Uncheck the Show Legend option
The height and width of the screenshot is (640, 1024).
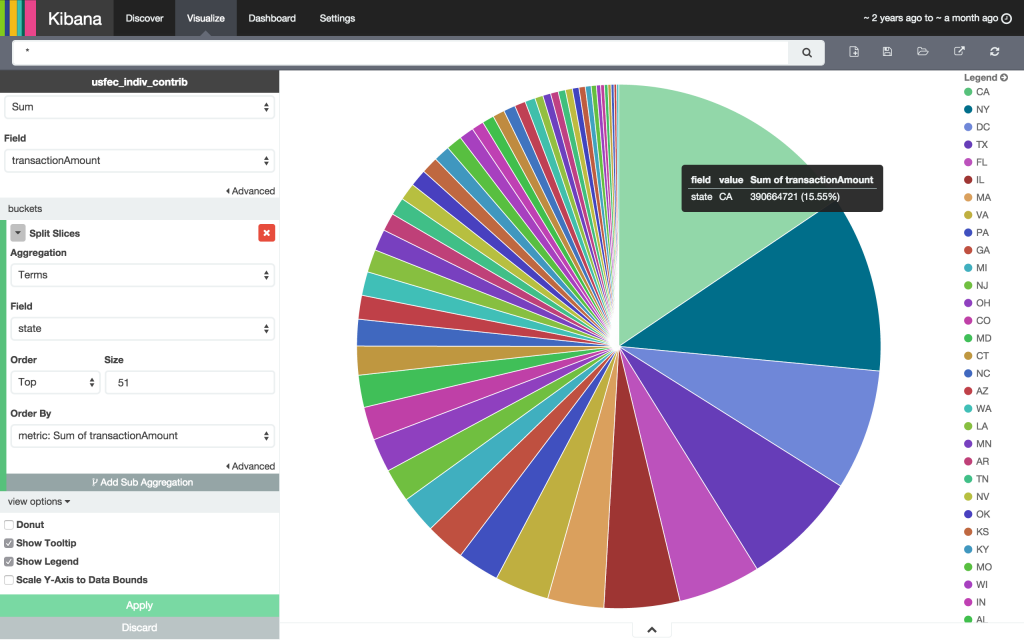point(8,561)
